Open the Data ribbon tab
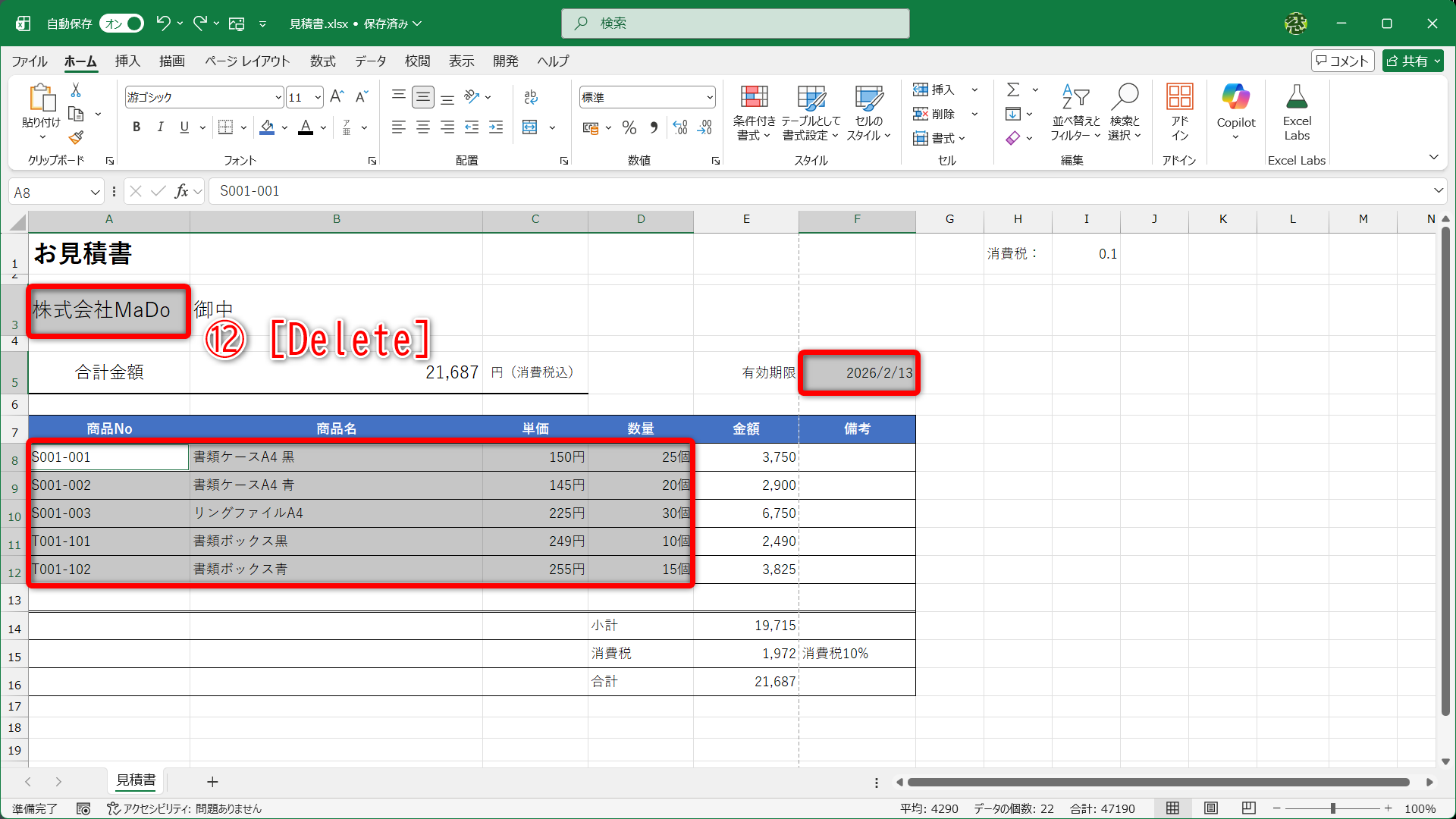 click(x=370, y=61)
